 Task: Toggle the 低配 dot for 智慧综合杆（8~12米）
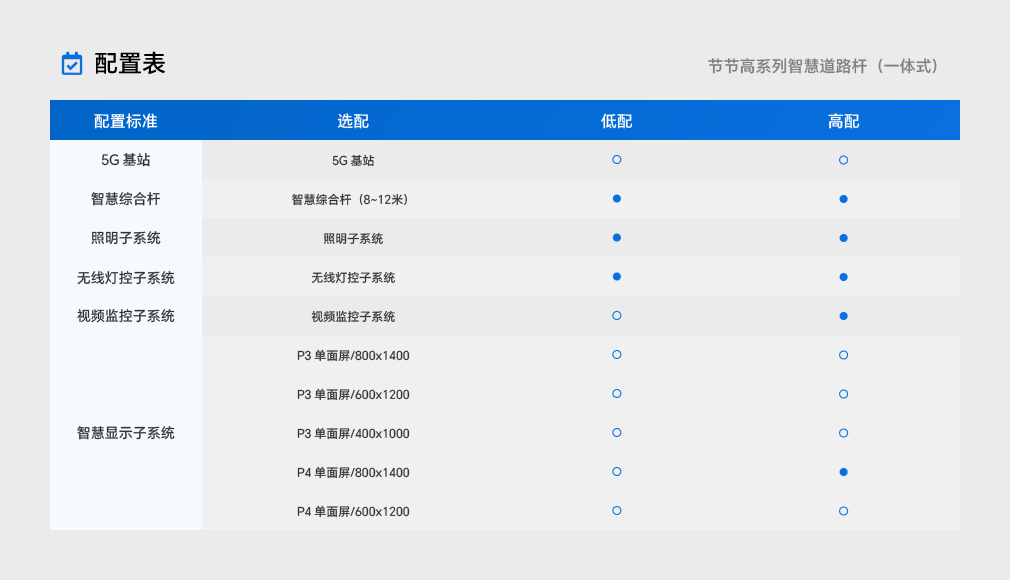[617, 199]
